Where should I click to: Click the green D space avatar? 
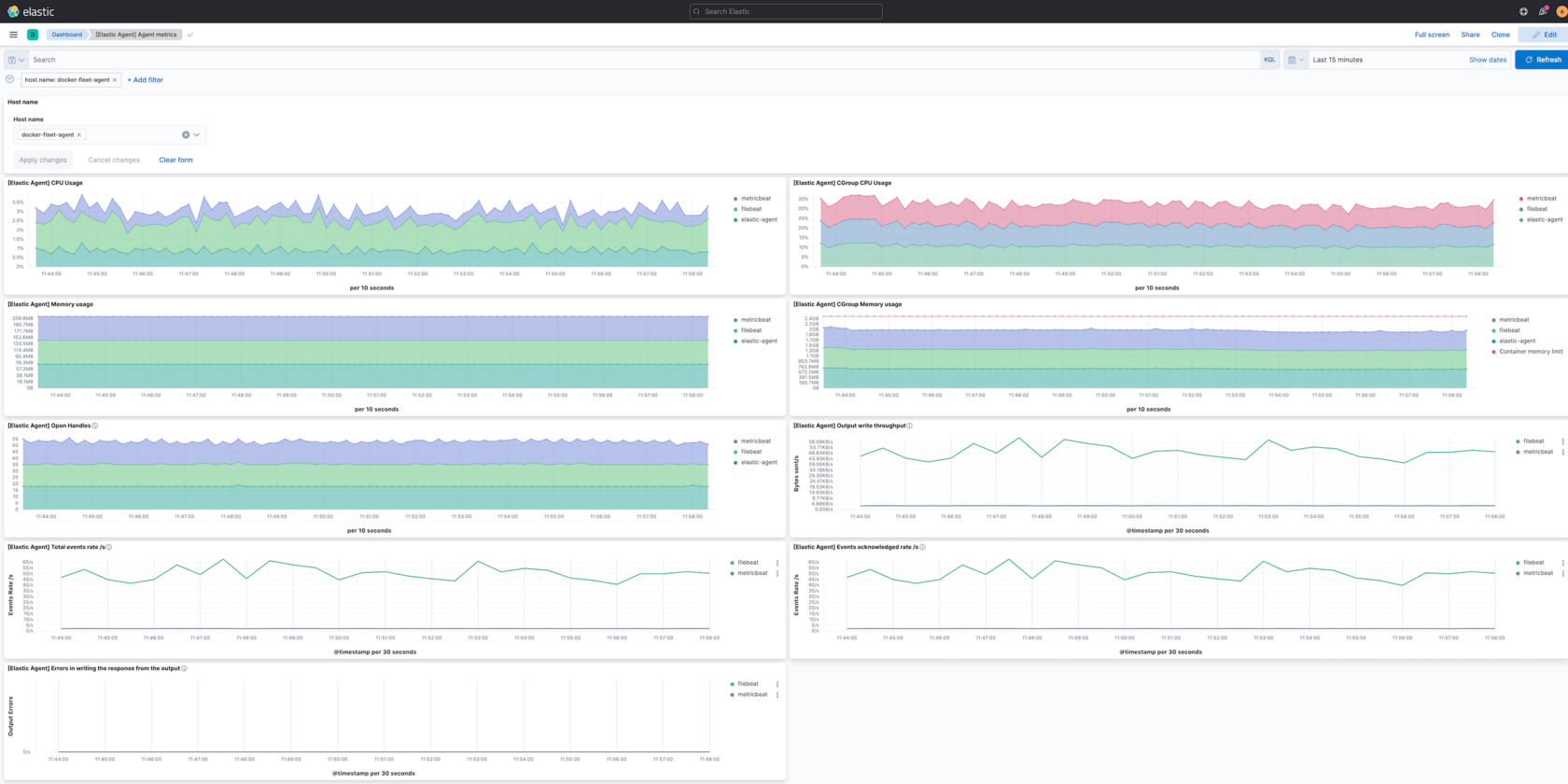[33, 35]
